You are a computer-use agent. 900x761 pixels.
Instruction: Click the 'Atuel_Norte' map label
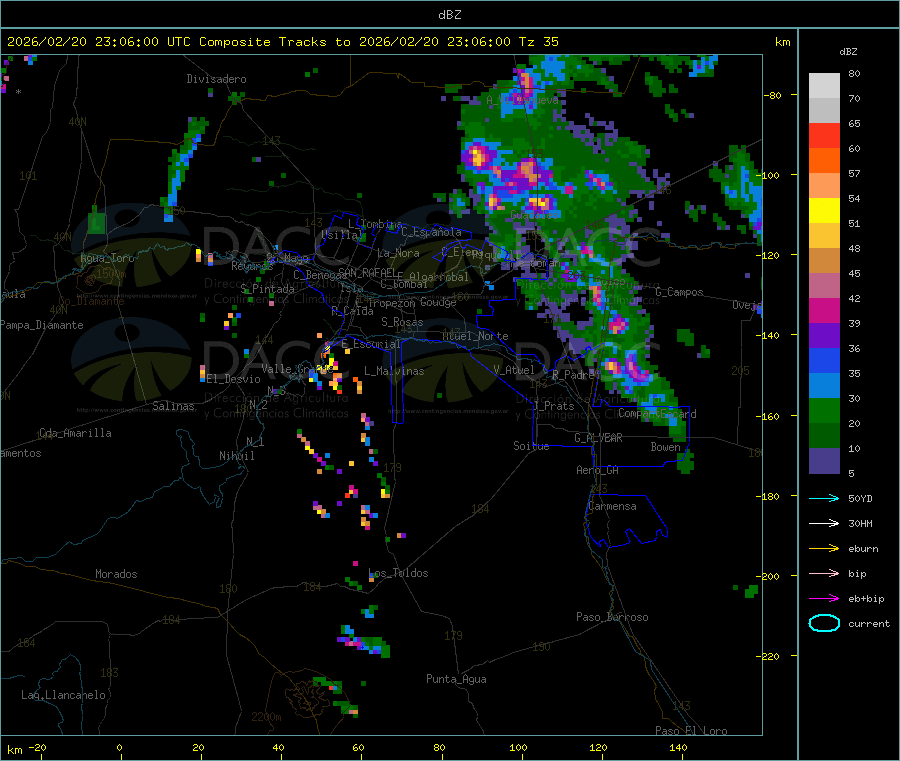(475, 336)
